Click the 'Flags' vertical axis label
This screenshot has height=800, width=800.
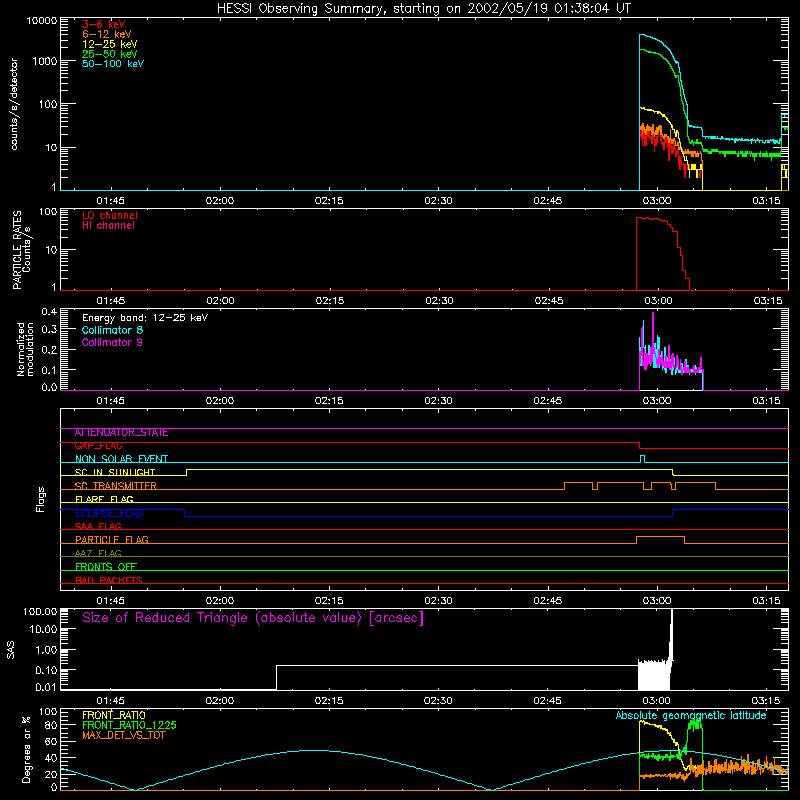coord(41,499)
